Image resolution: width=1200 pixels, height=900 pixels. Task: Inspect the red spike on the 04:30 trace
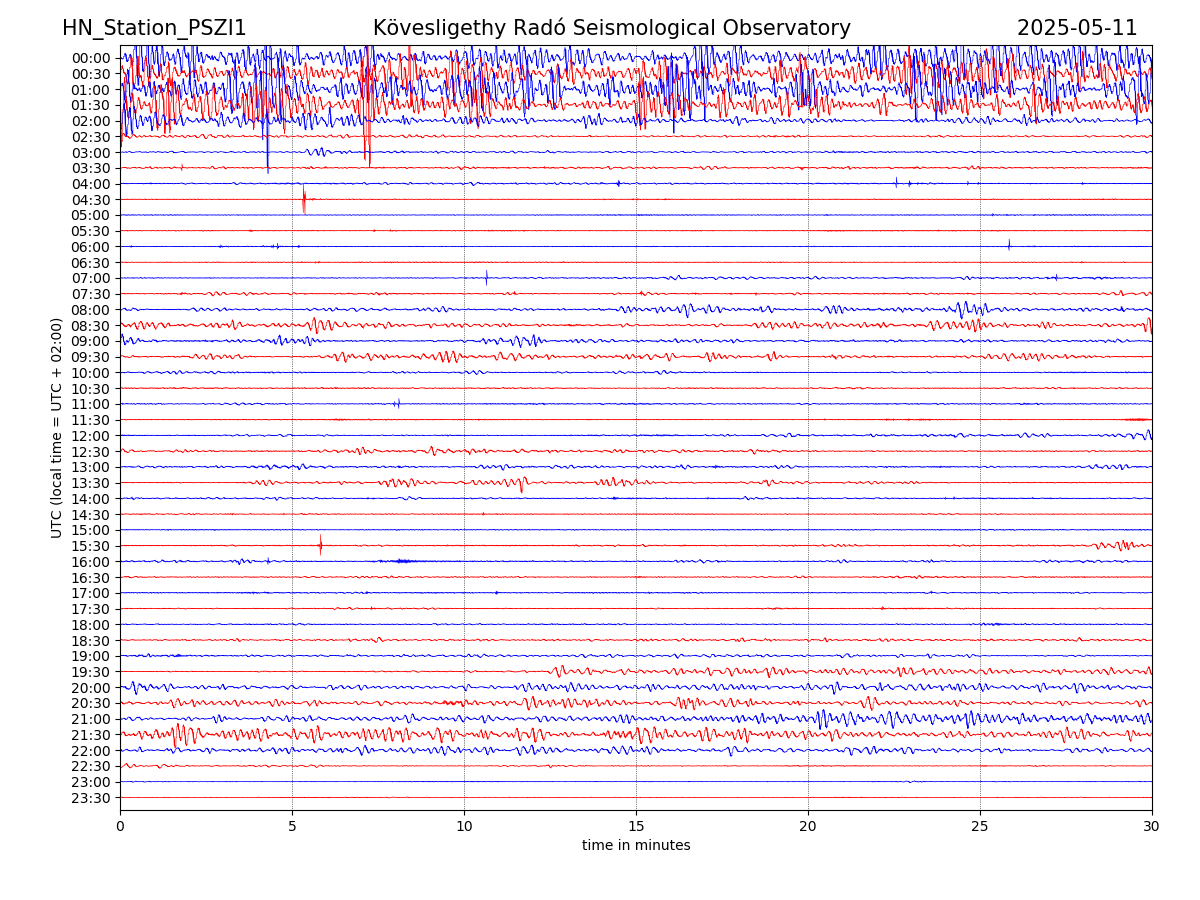(x=304, y=200)
